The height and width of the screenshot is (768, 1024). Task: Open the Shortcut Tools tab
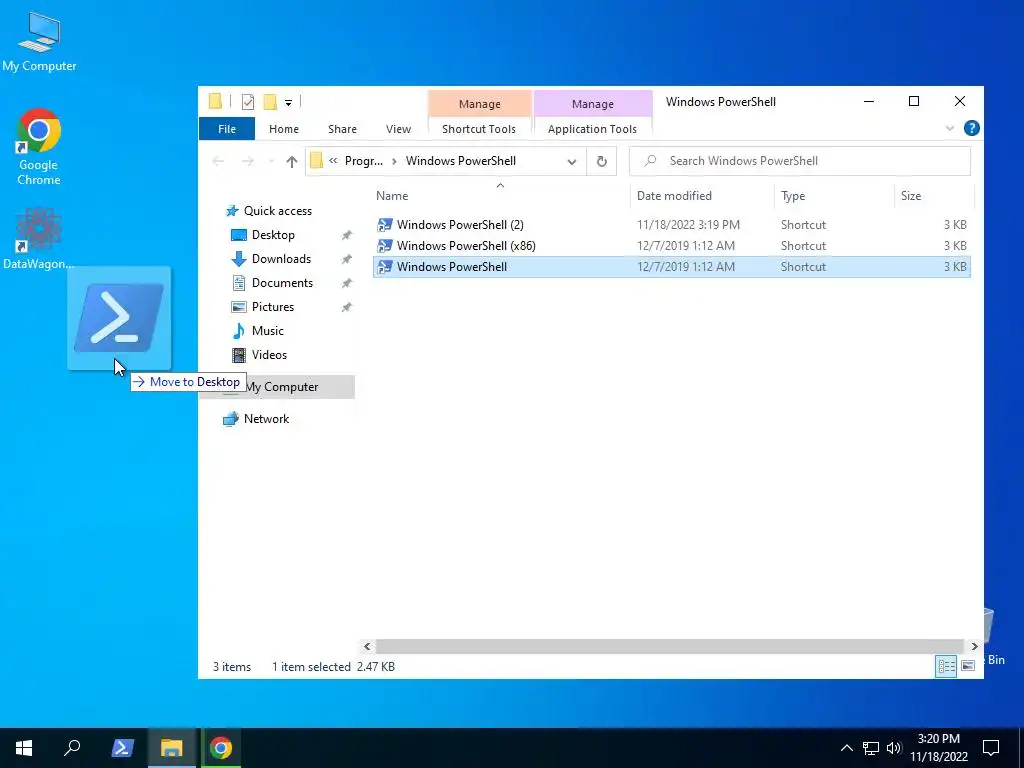point(479,129)
